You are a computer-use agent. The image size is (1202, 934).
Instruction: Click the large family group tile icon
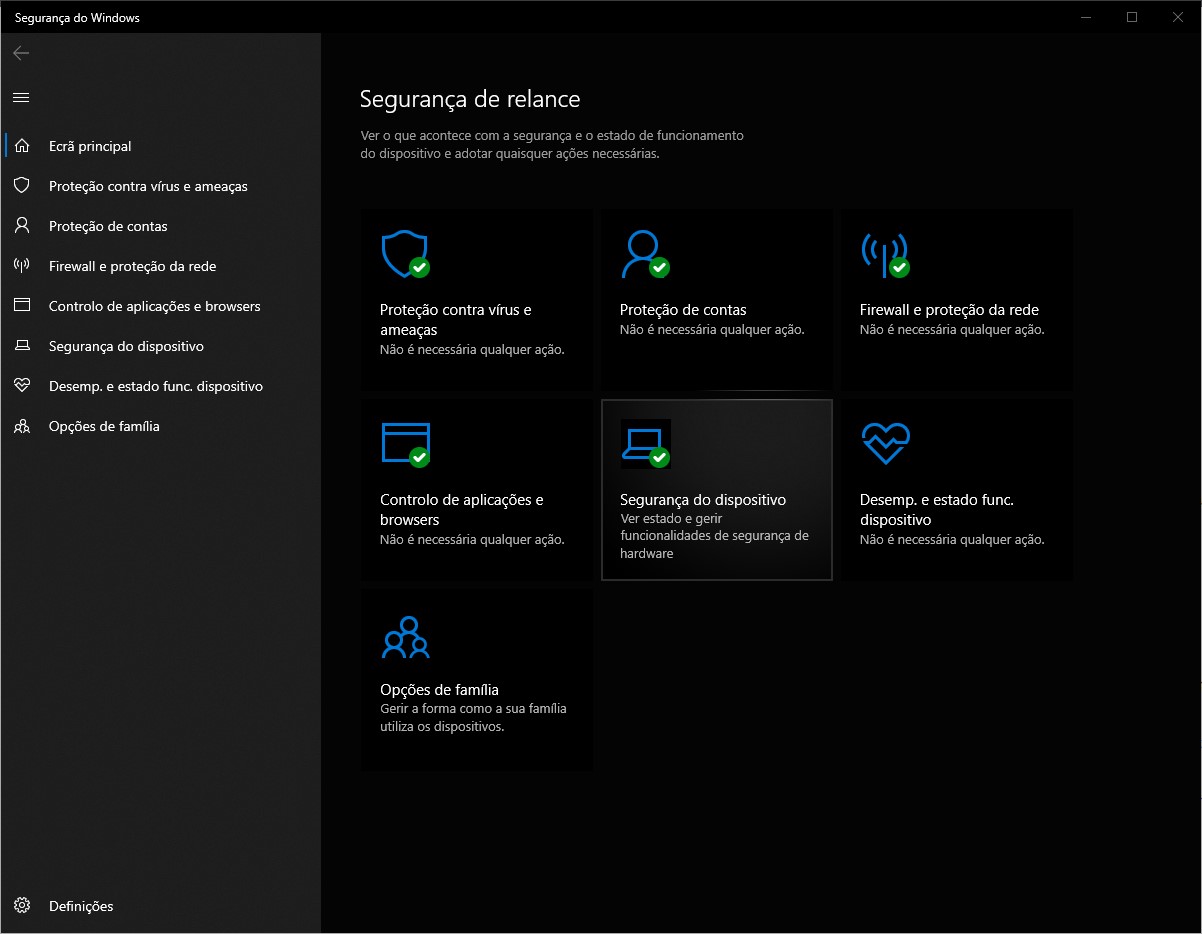coord(405,637)
